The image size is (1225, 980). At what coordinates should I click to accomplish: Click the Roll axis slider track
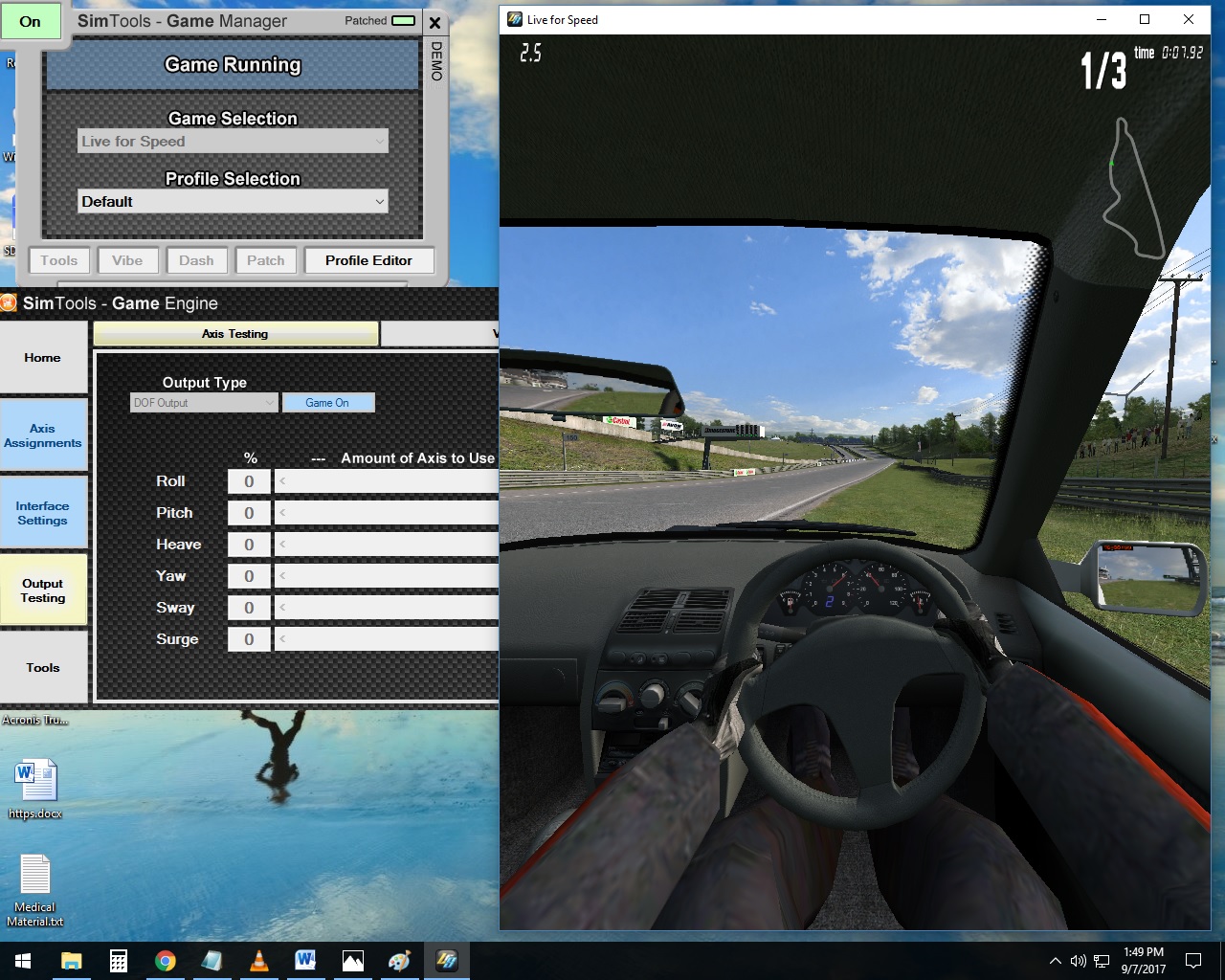[x=387, y=482]
